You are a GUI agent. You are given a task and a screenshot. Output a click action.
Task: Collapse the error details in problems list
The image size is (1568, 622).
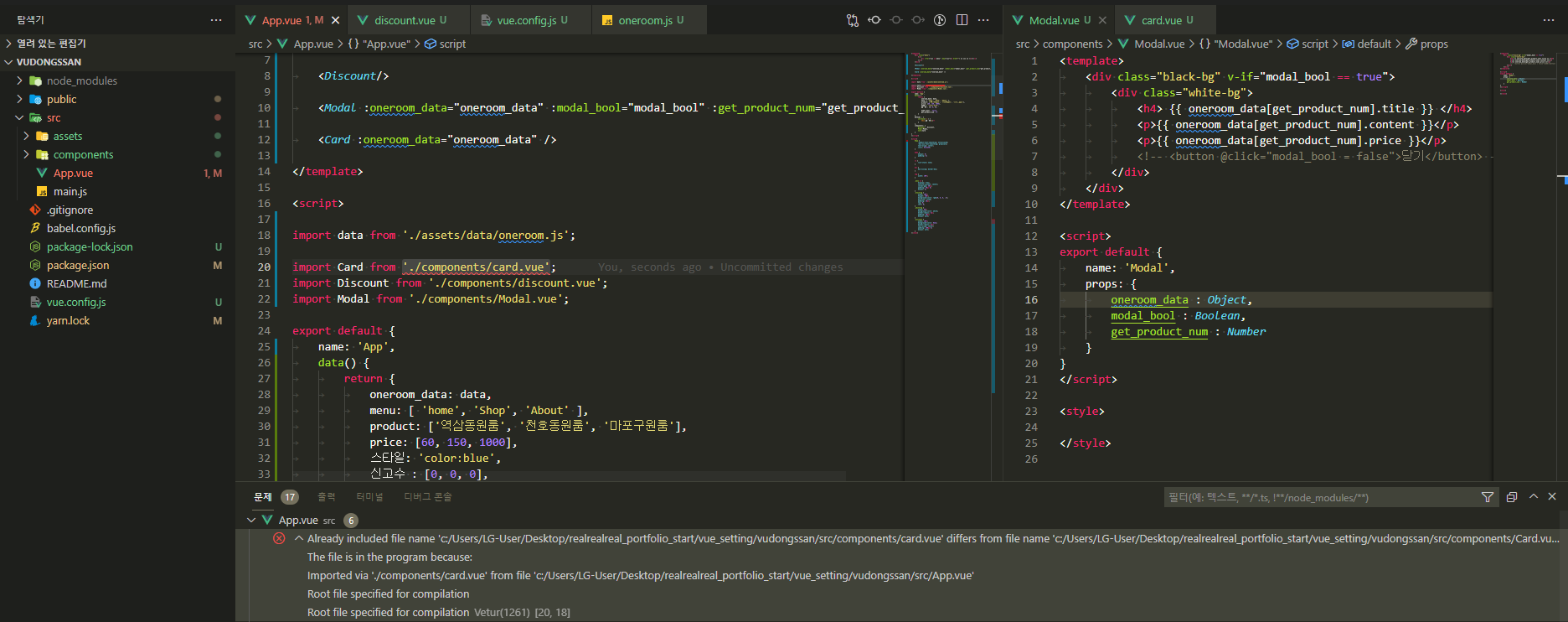[x=298, y=539]
